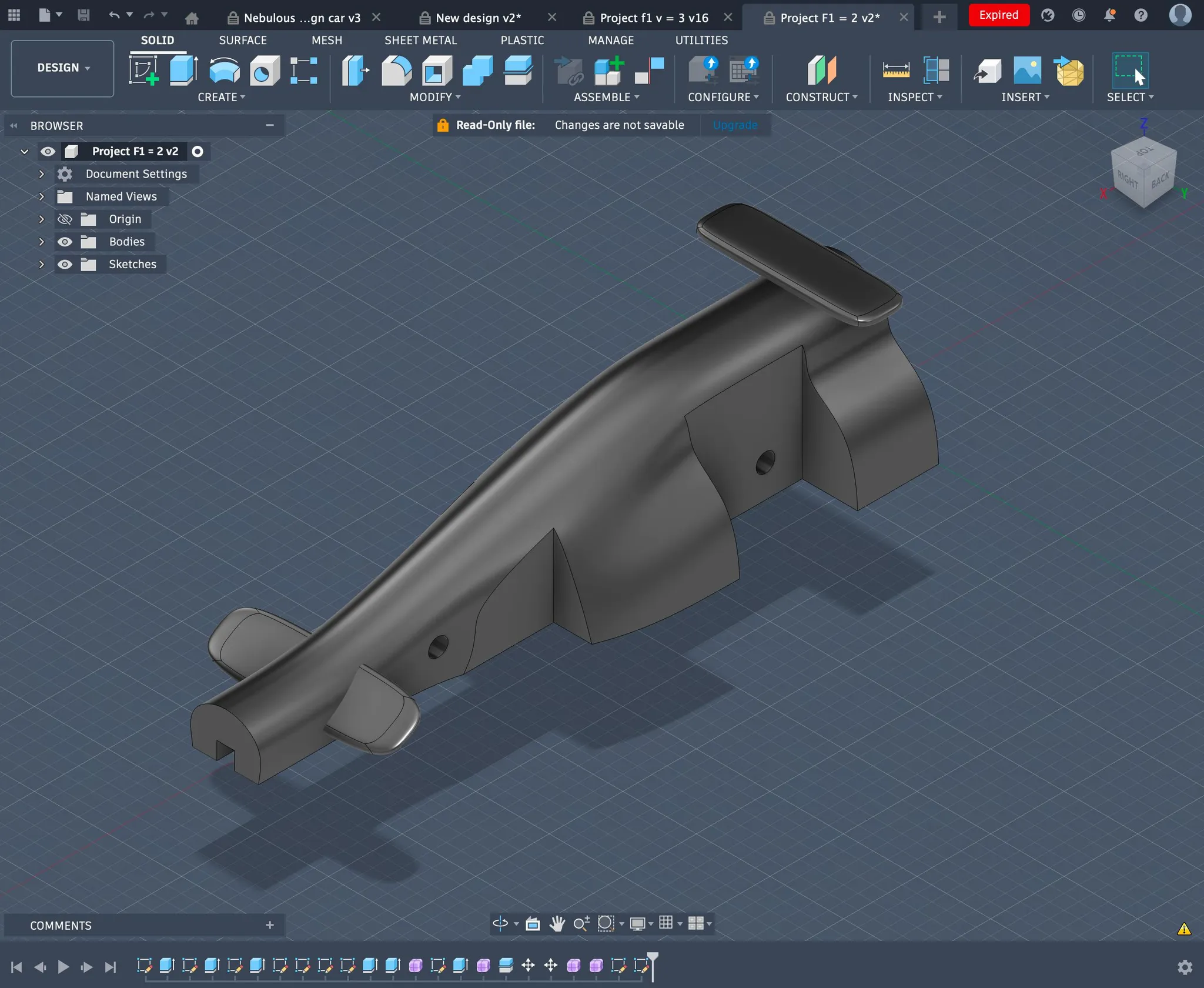Select the Fillet tool
The image size is (1204, 988).
(x=396, y=71)
